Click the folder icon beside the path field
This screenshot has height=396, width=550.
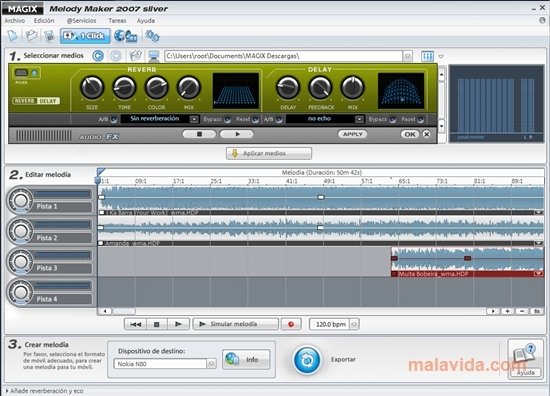point(135,56)
